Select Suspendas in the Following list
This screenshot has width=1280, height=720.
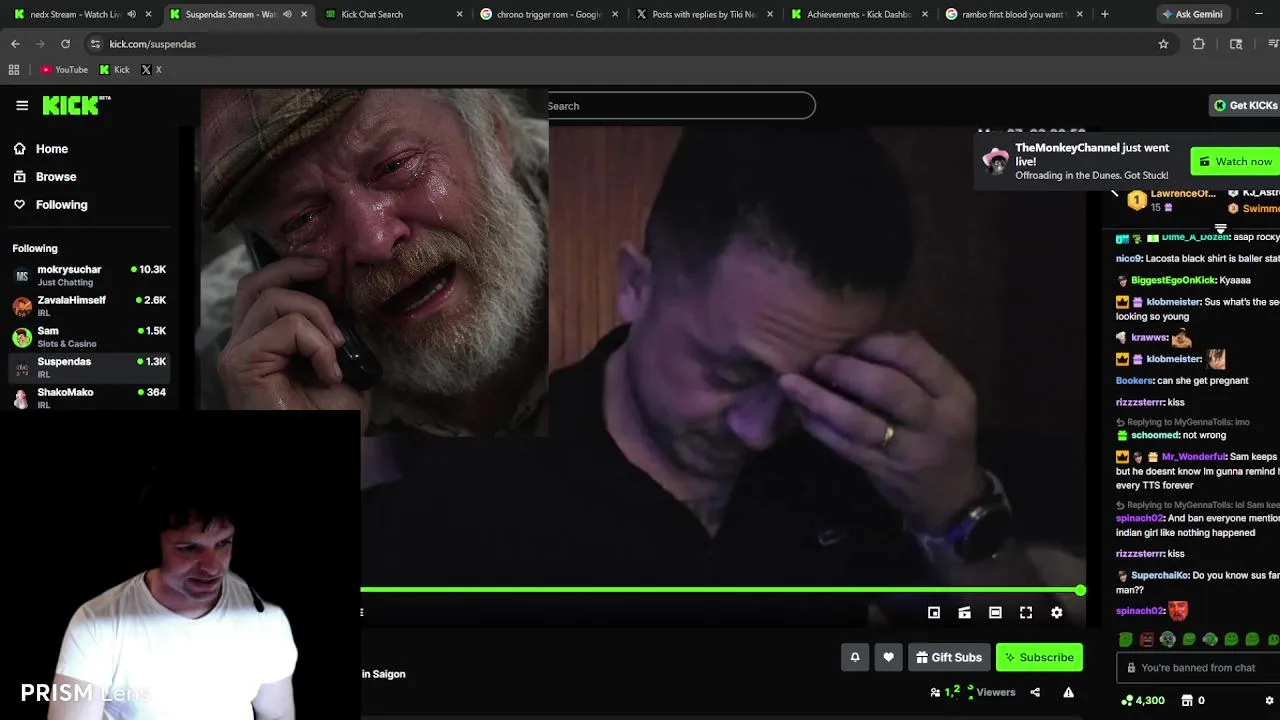coord(89,367)
